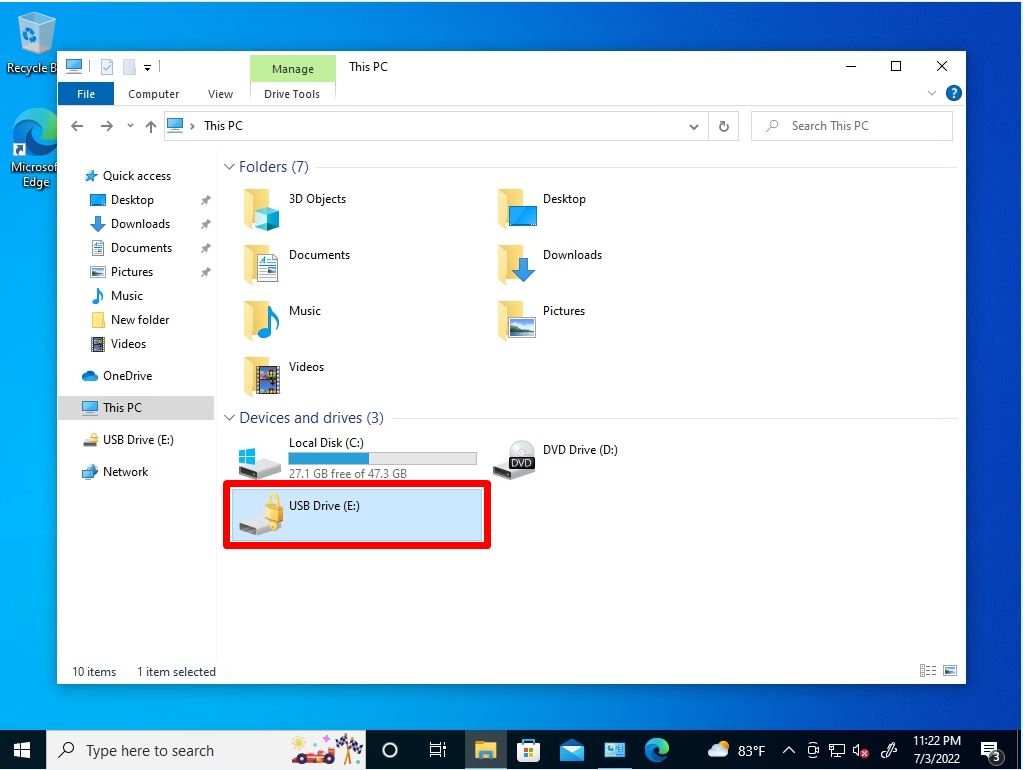
Task: Click the taskbar search box
Action: (206, 750)
